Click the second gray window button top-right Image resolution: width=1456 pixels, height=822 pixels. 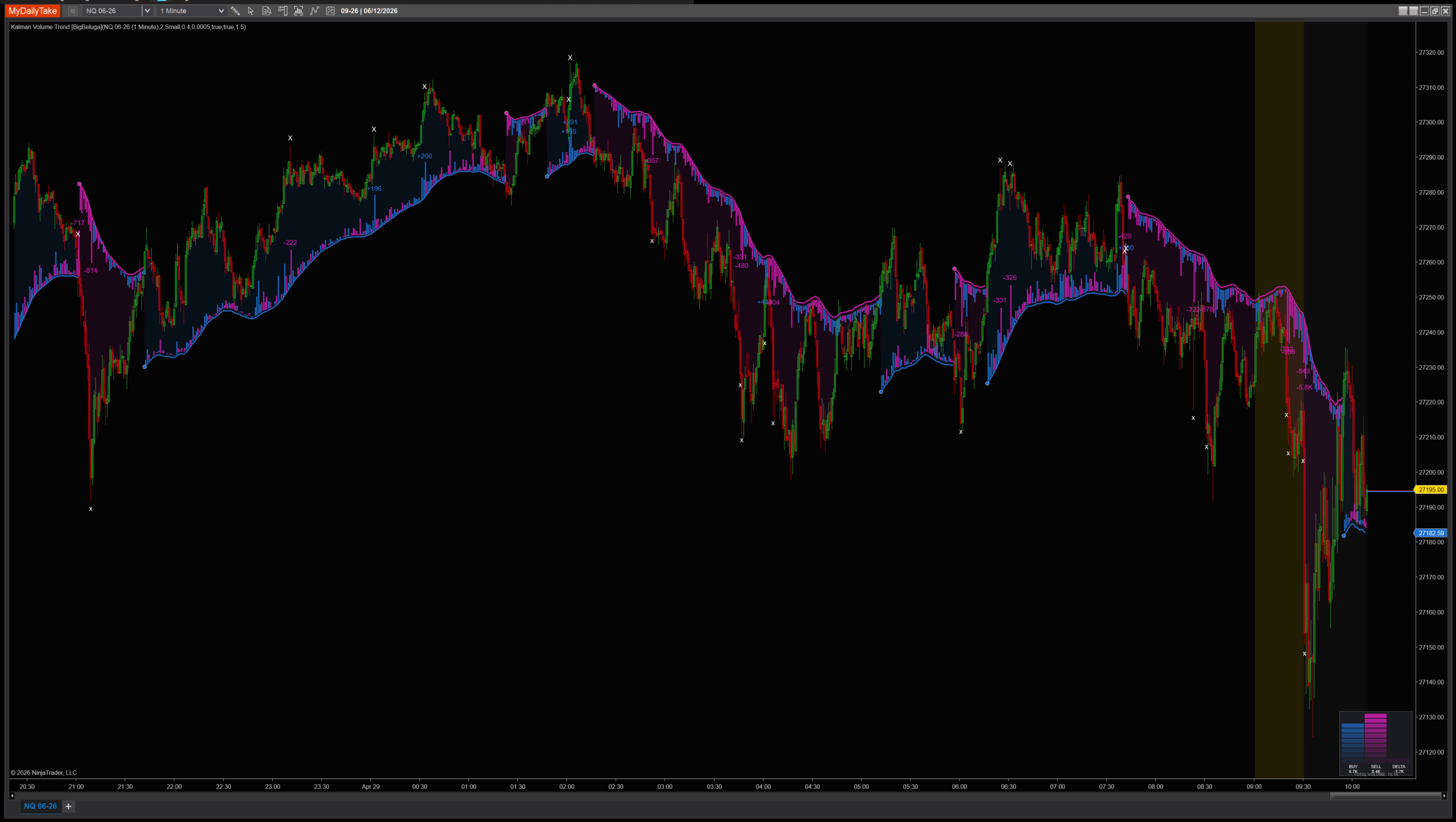coord(1414,11)
